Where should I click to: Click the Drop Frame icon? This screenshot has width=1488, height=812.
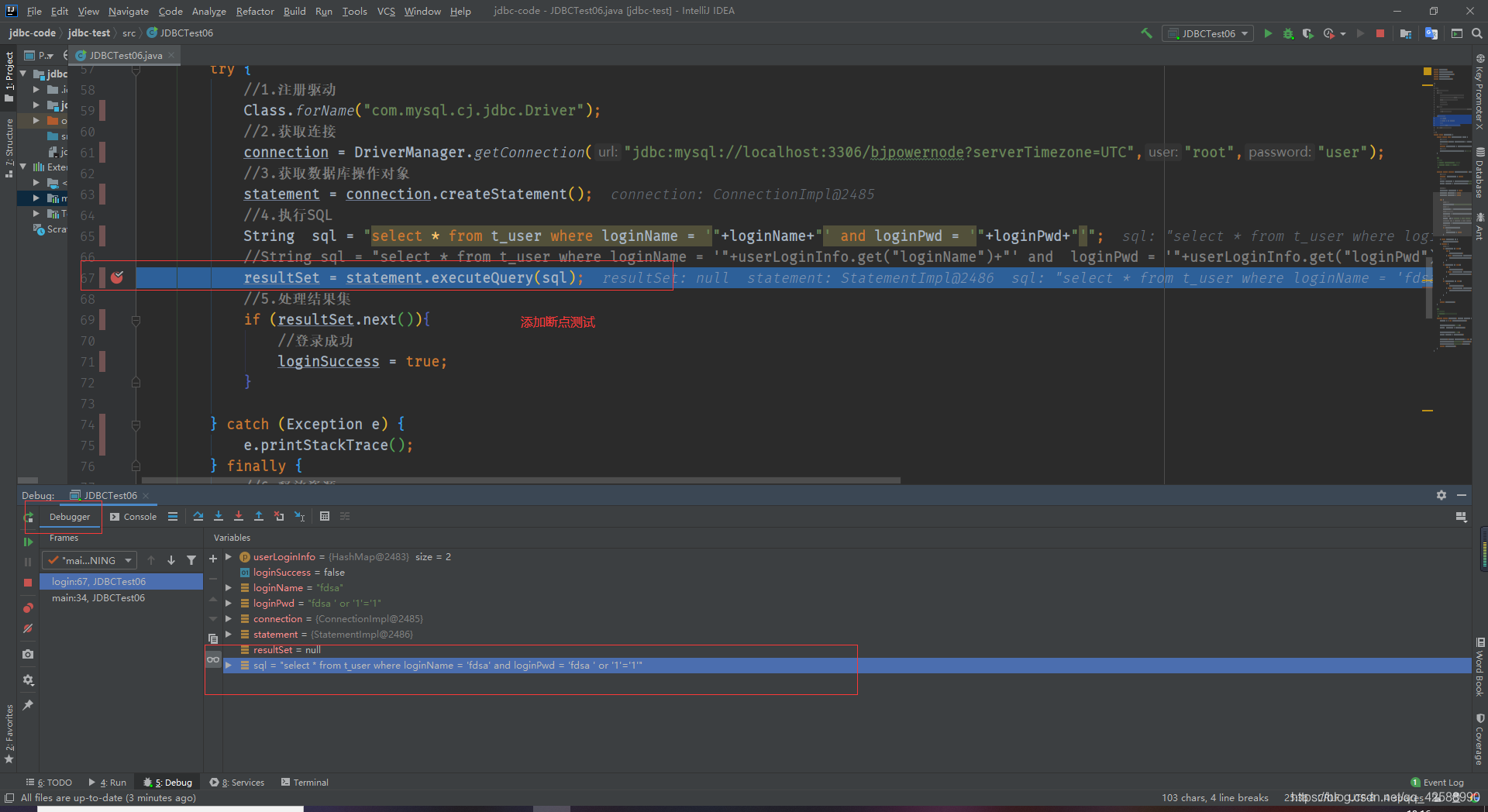pyautogui.click(x=279, y=516)
